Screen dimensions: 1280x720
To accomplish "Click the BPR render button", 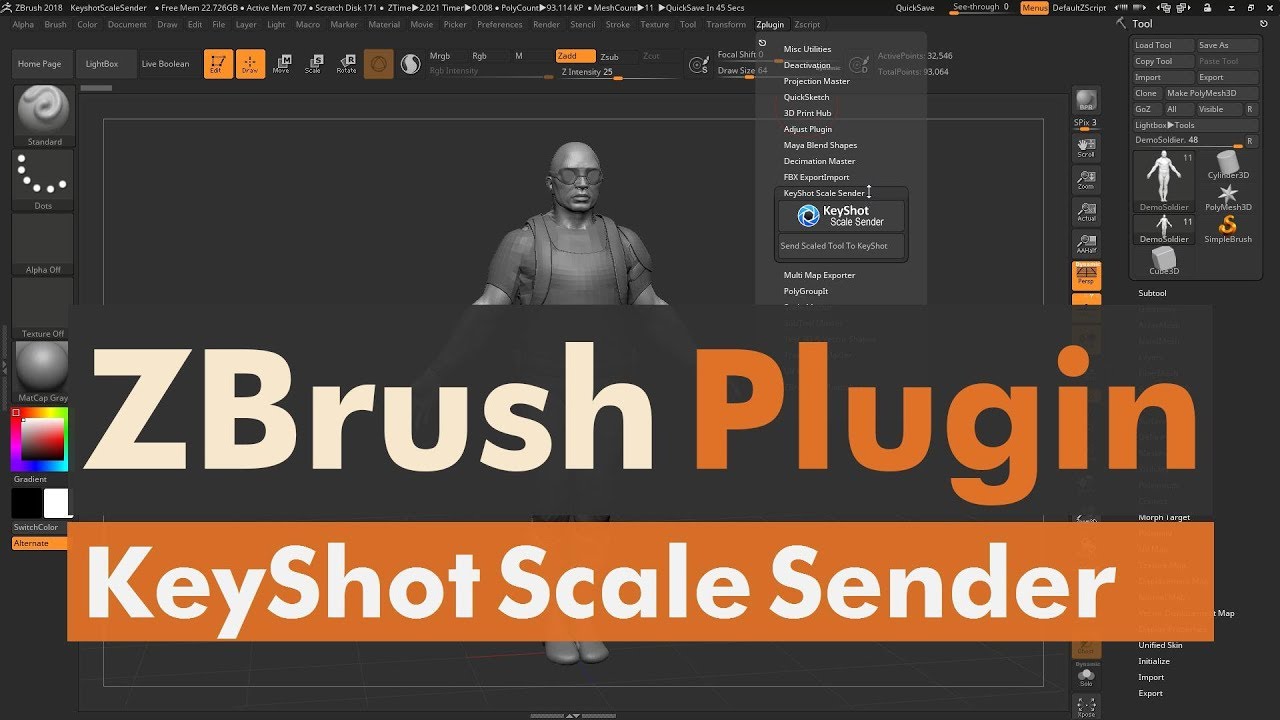I will pos(1086,101).
